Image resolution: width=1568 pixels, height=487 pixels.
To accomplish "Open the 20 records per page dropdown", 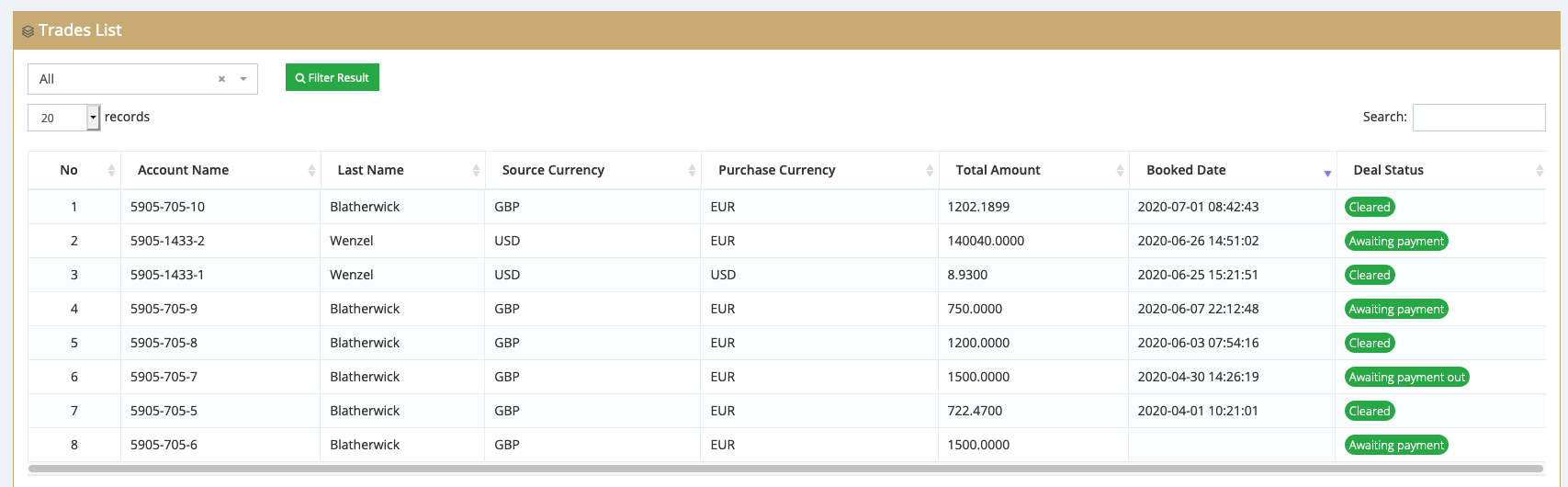I will coord(93,118).
